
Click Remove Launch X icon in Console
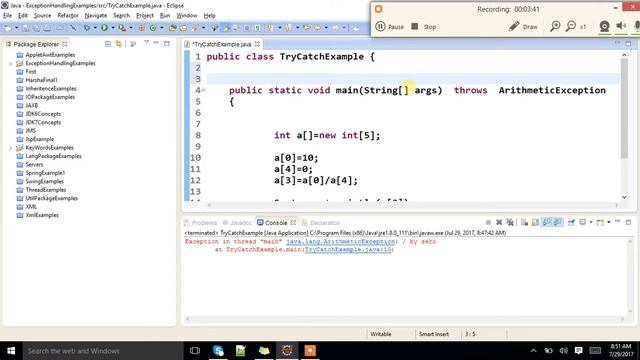click(499, 222)
